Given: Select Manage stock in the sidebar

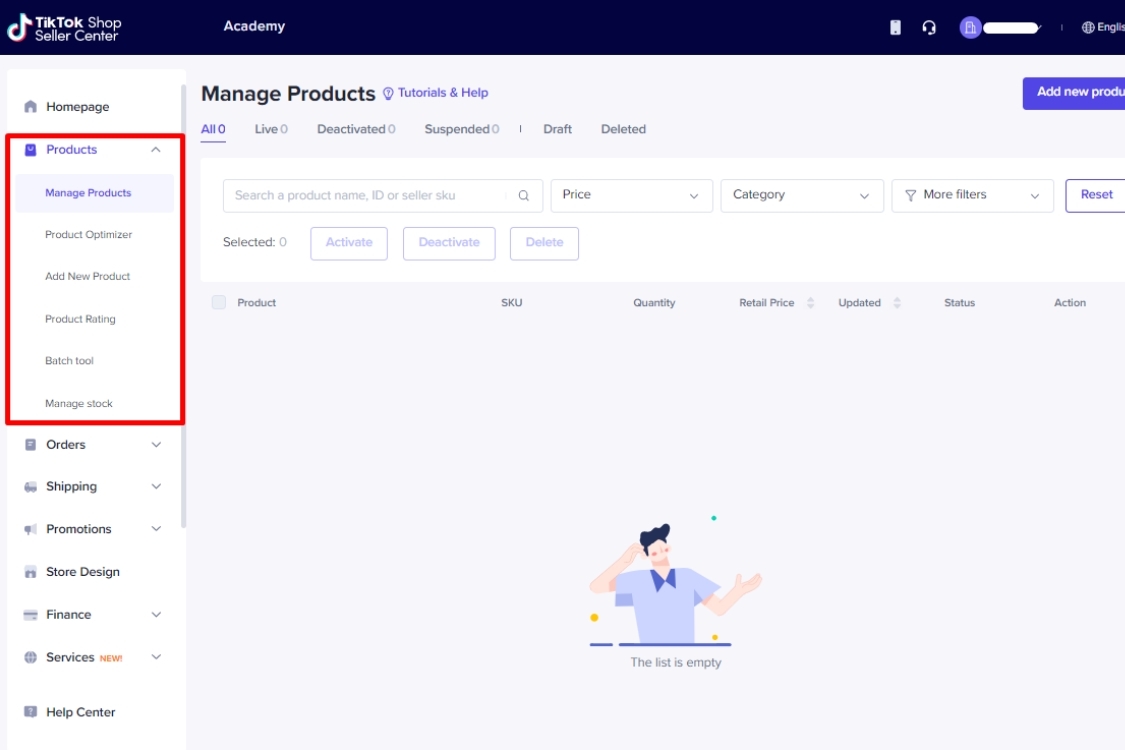Looking at the screenshot, I should 79,403.
